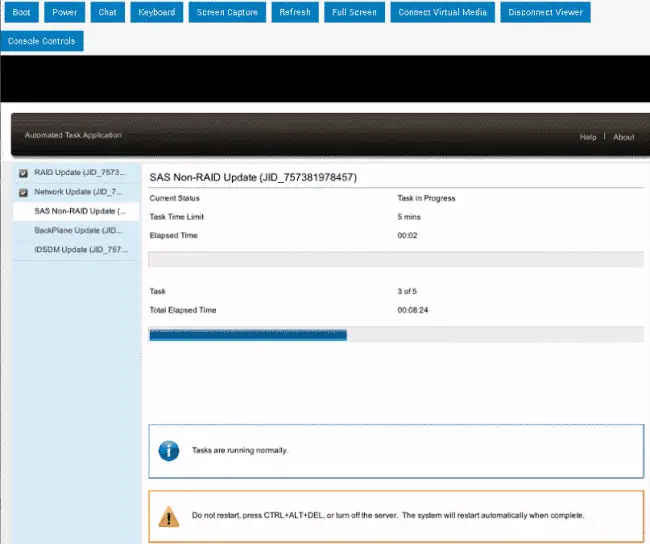Click the 'Task Time Limit' label

(x=177, y=217)
